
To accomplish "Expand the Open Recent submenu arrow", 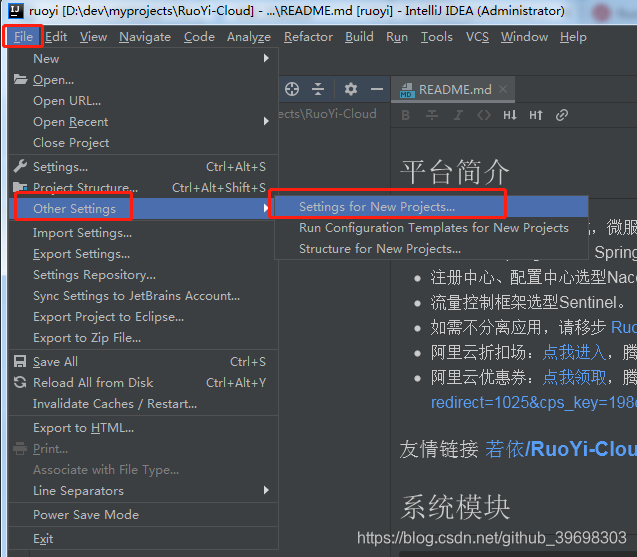I will click(x=266, y=121).
